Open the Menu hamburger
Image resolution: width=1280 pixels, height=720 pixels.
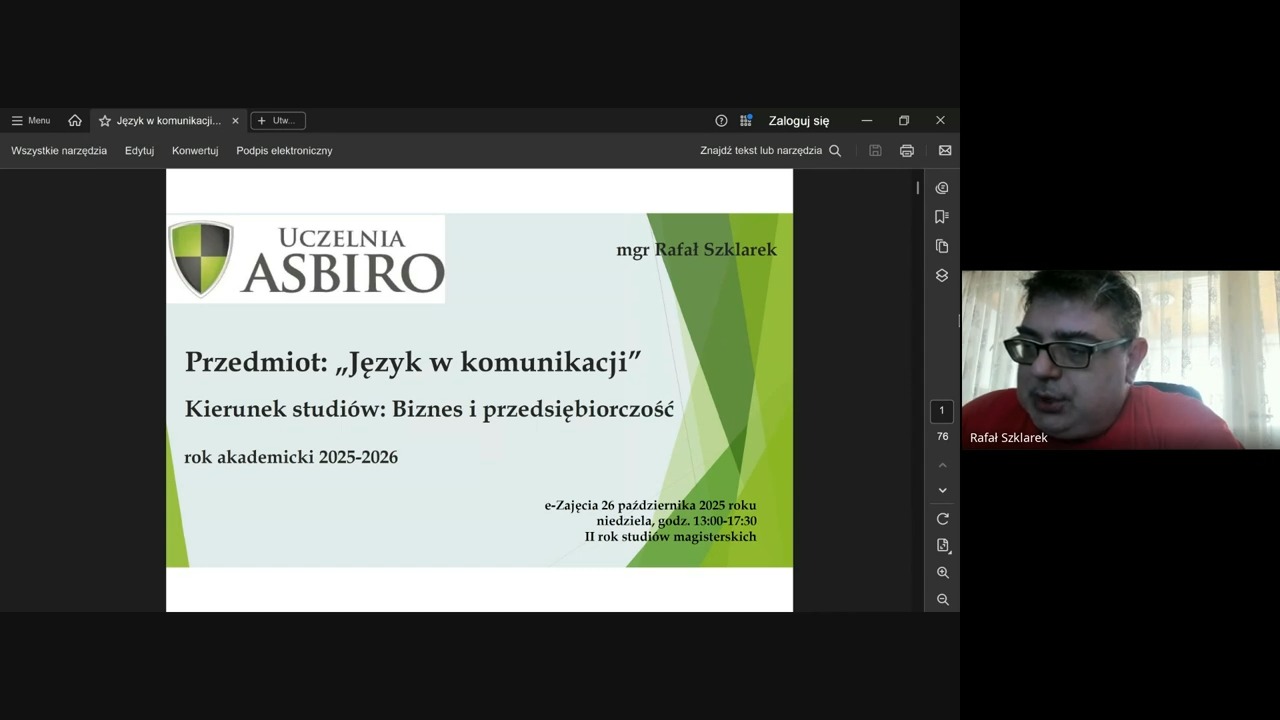[31, 121]
